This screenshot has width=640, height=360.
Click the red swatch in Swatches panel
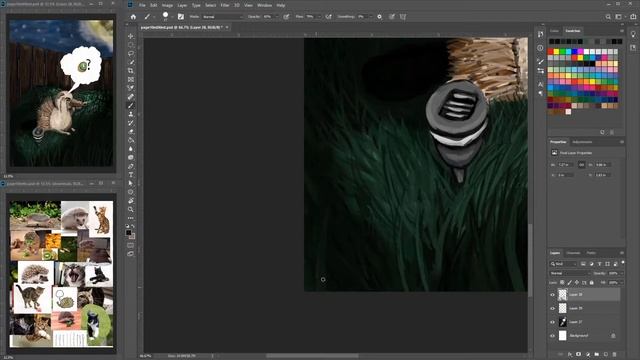coord(550,52)
